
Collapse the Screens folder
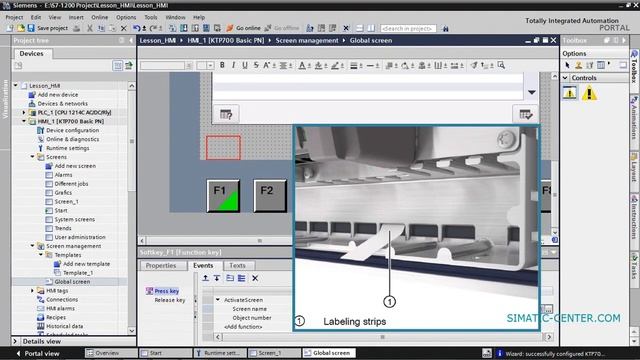click(32, 157)
